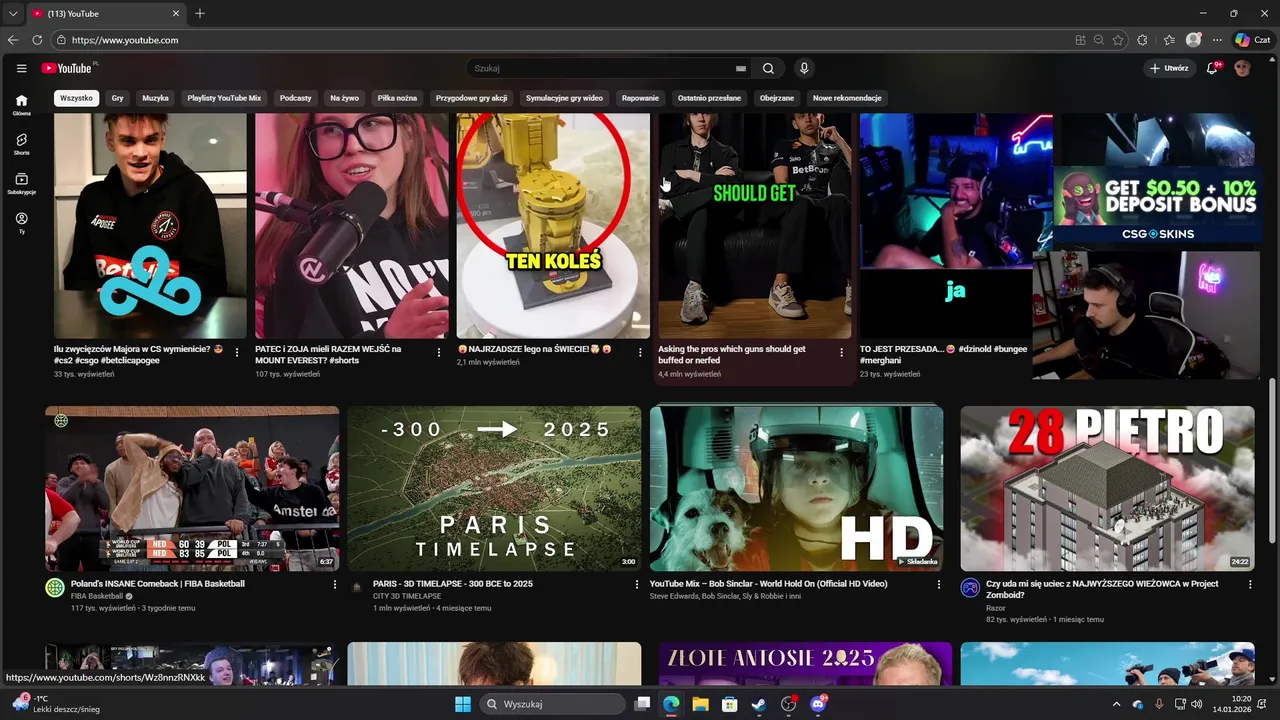
Task: Open File Explorer from the taskbar
Action: (700, 704)
